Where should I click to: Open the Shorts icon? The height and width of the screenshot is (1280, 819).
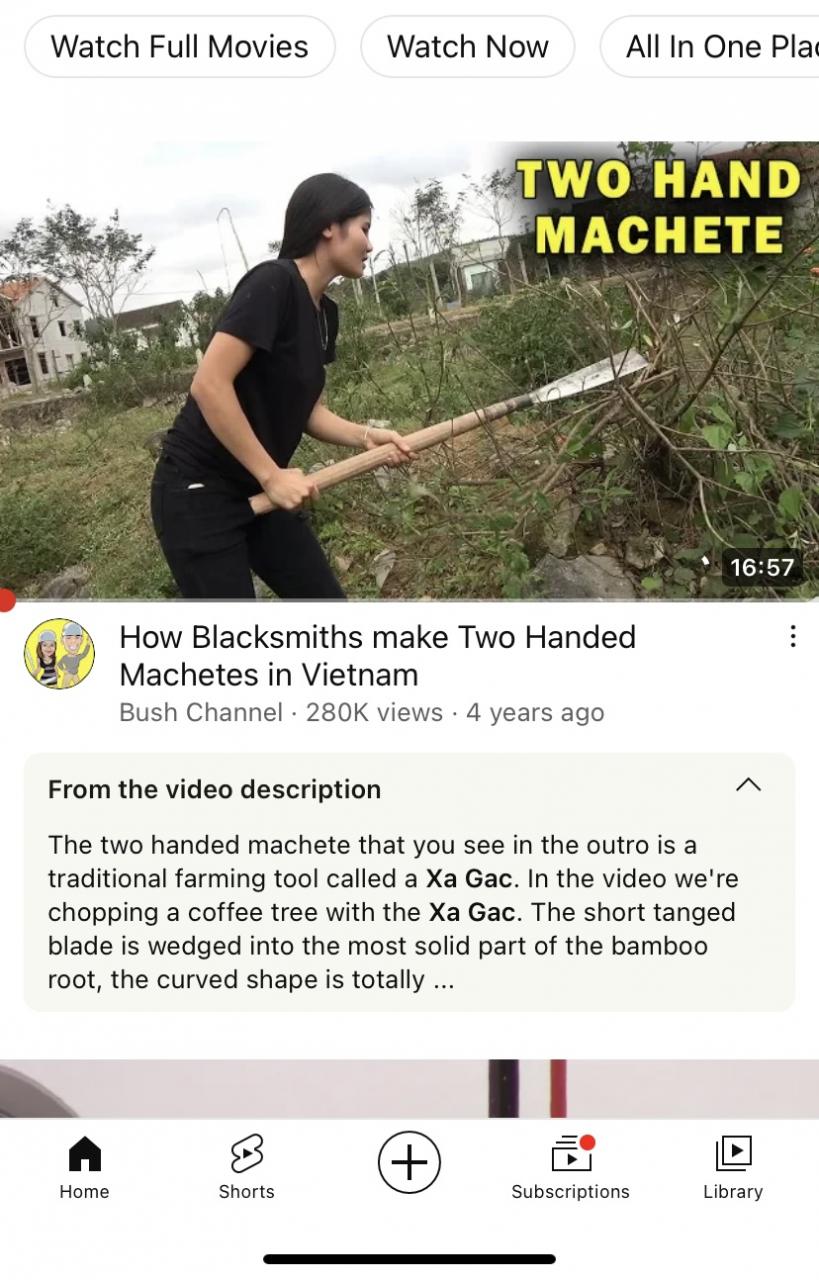pos(246,1154)
